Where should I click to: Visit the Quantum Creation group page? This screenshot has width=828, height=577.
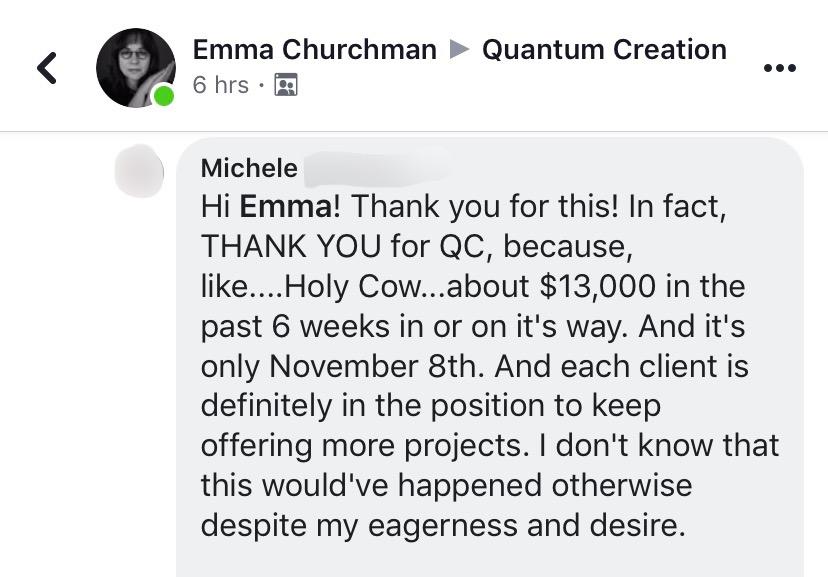click(x=604, y=50)
